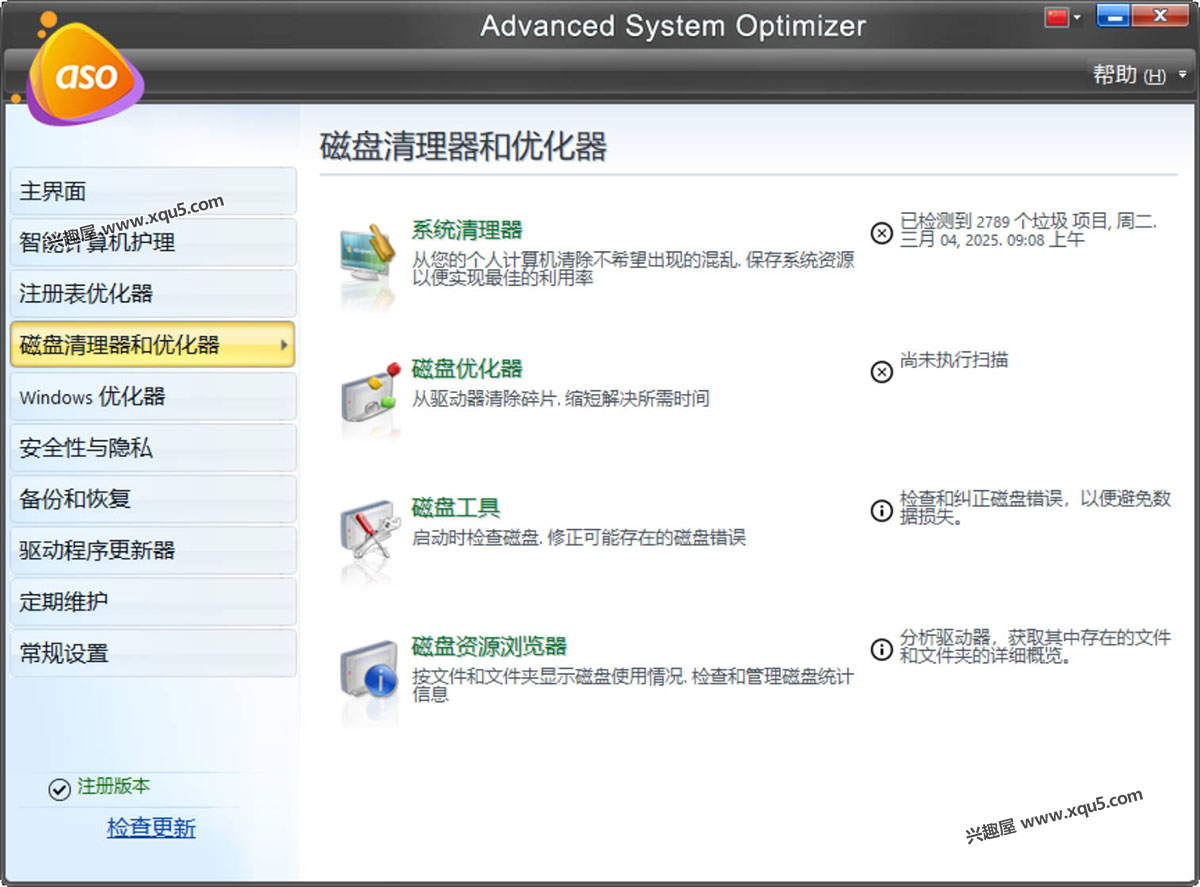Viewport: 1200px width, 887px height.
Task: Click the 分析驱动器, 获取其中存在的文件 info text
Action: (1035, 647)
